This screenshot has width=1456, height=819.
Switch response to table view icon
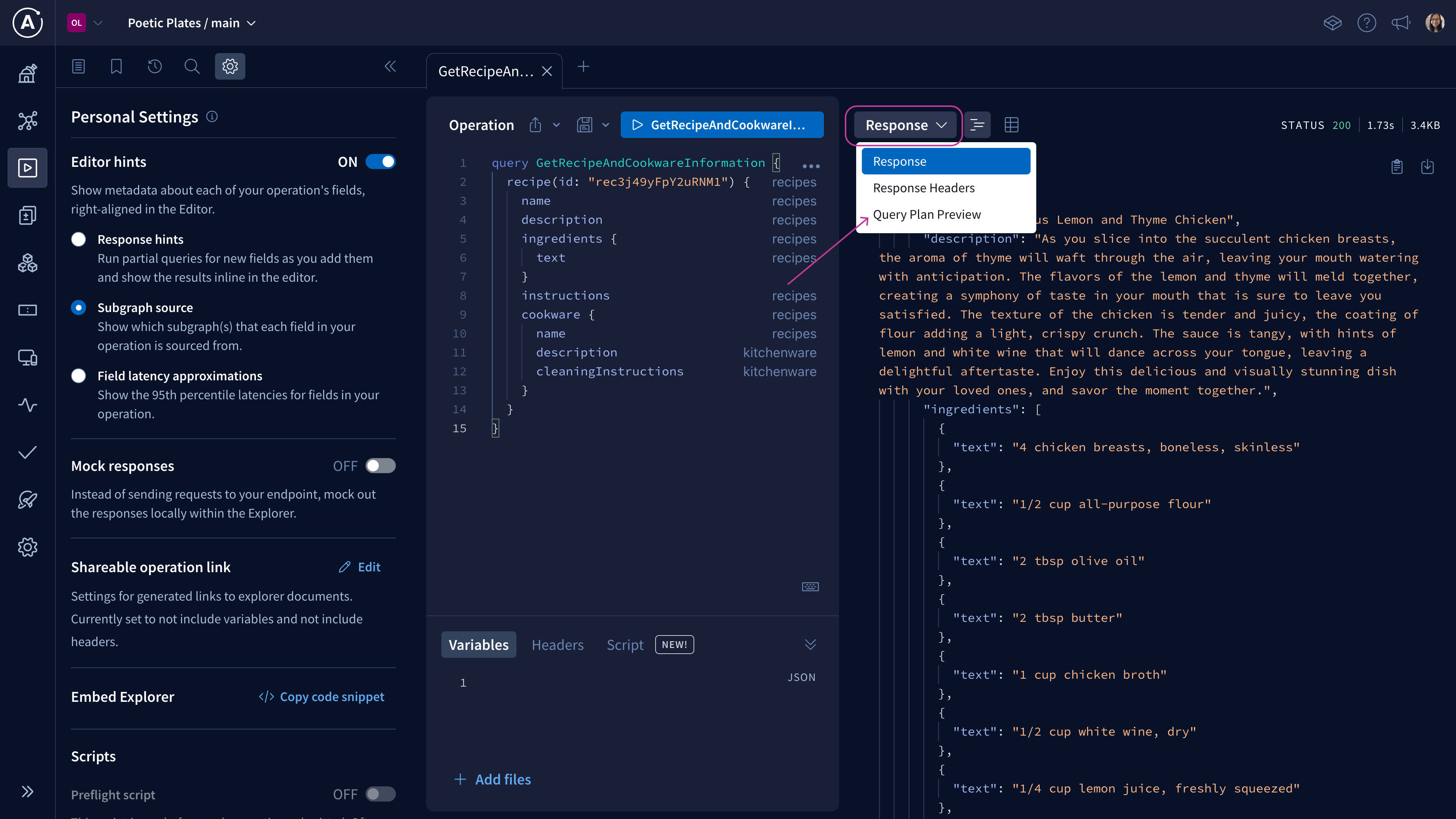[x=1011, y=125]
